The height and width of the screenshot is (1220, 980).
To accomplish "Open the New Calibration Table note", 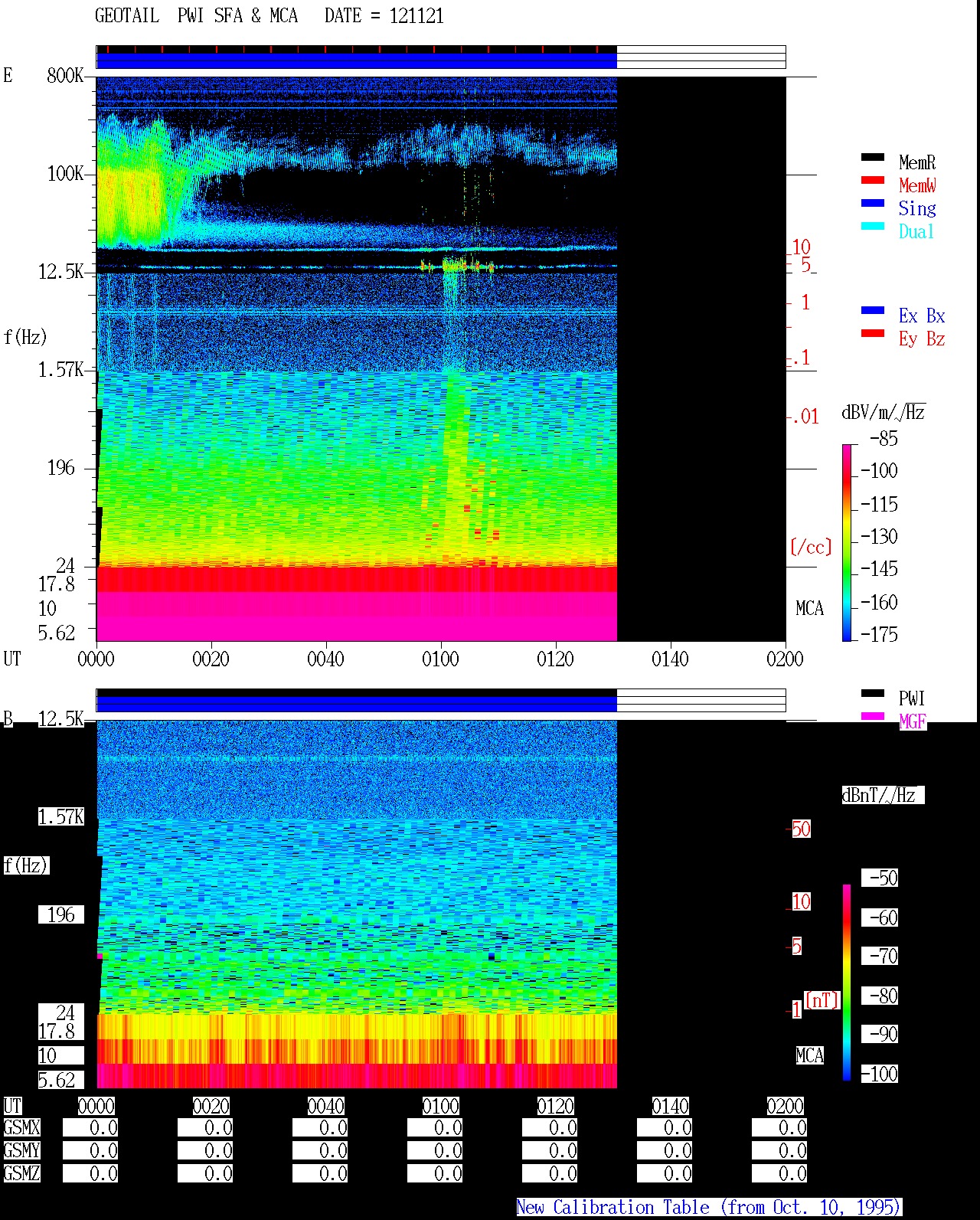I will 709,1207.
